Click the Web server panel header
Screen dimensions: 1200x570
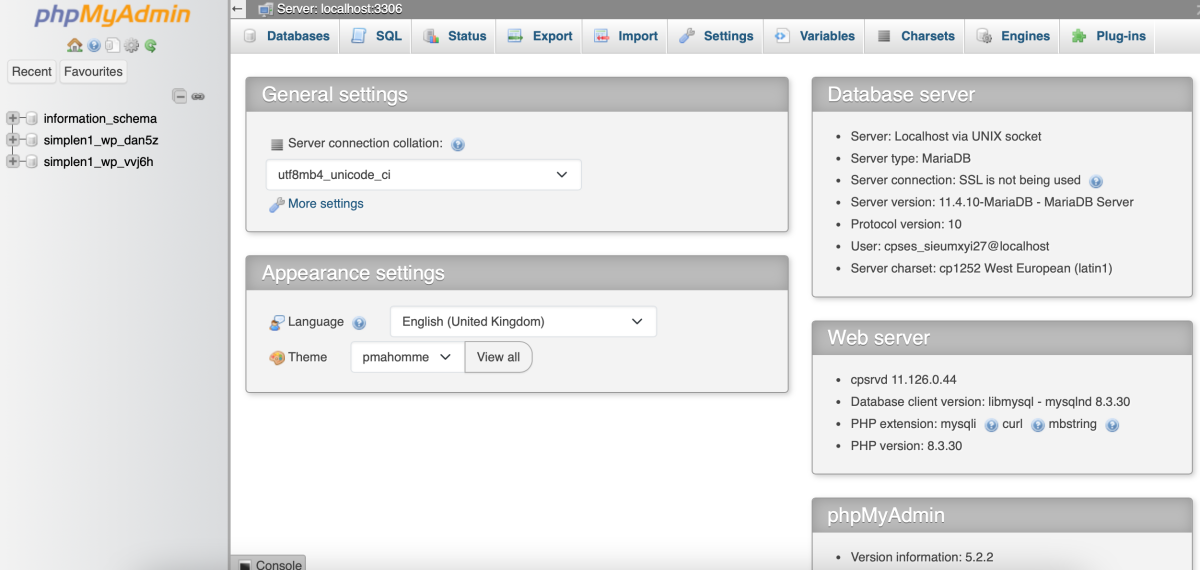coord(1002,338)
